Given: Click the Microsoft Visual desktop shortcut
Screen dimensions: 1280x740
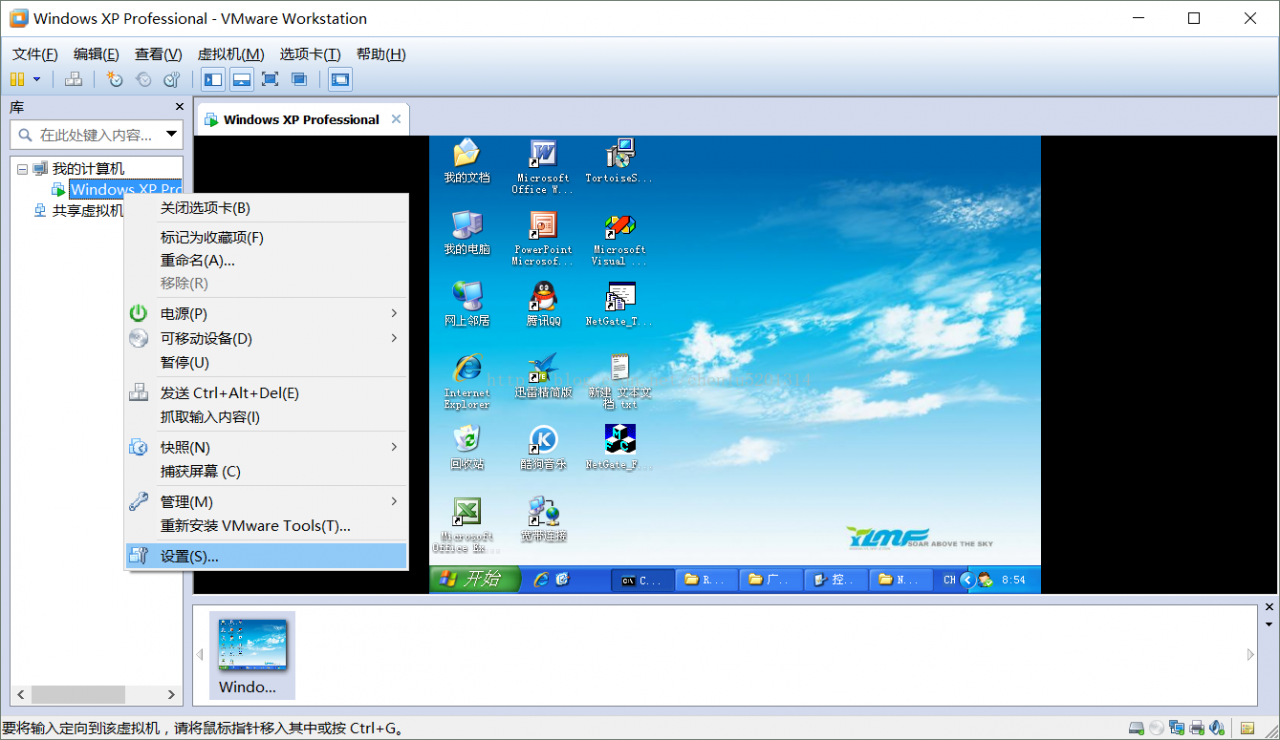Looking at the screenshot, I should [619, 239].
